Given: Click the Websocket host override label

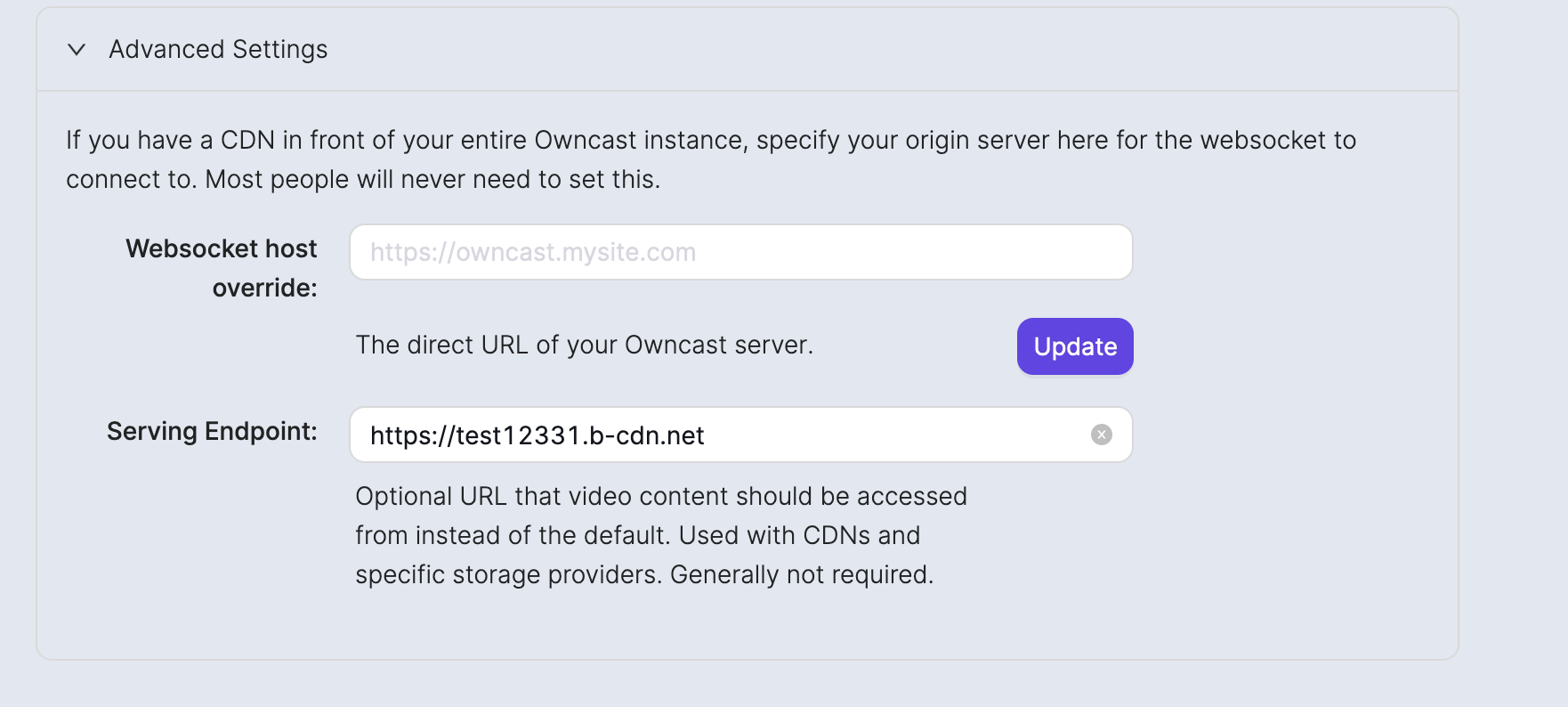Looking at the screenshot, I should [x=221, y=267].
